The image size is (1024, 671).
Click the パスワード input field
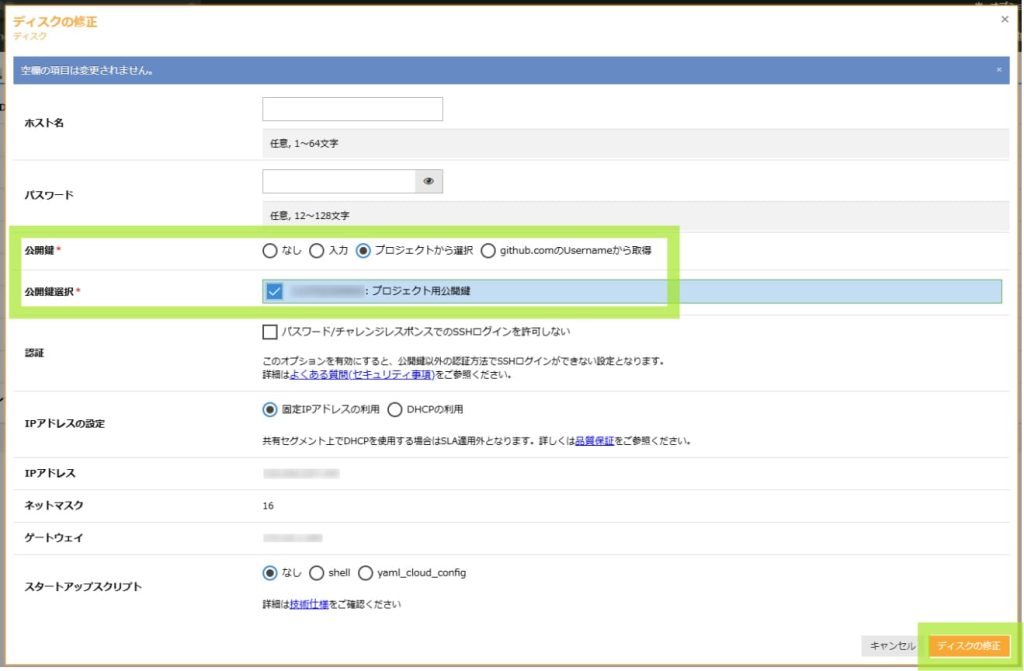pyautogui.click(x=339, y=181)
